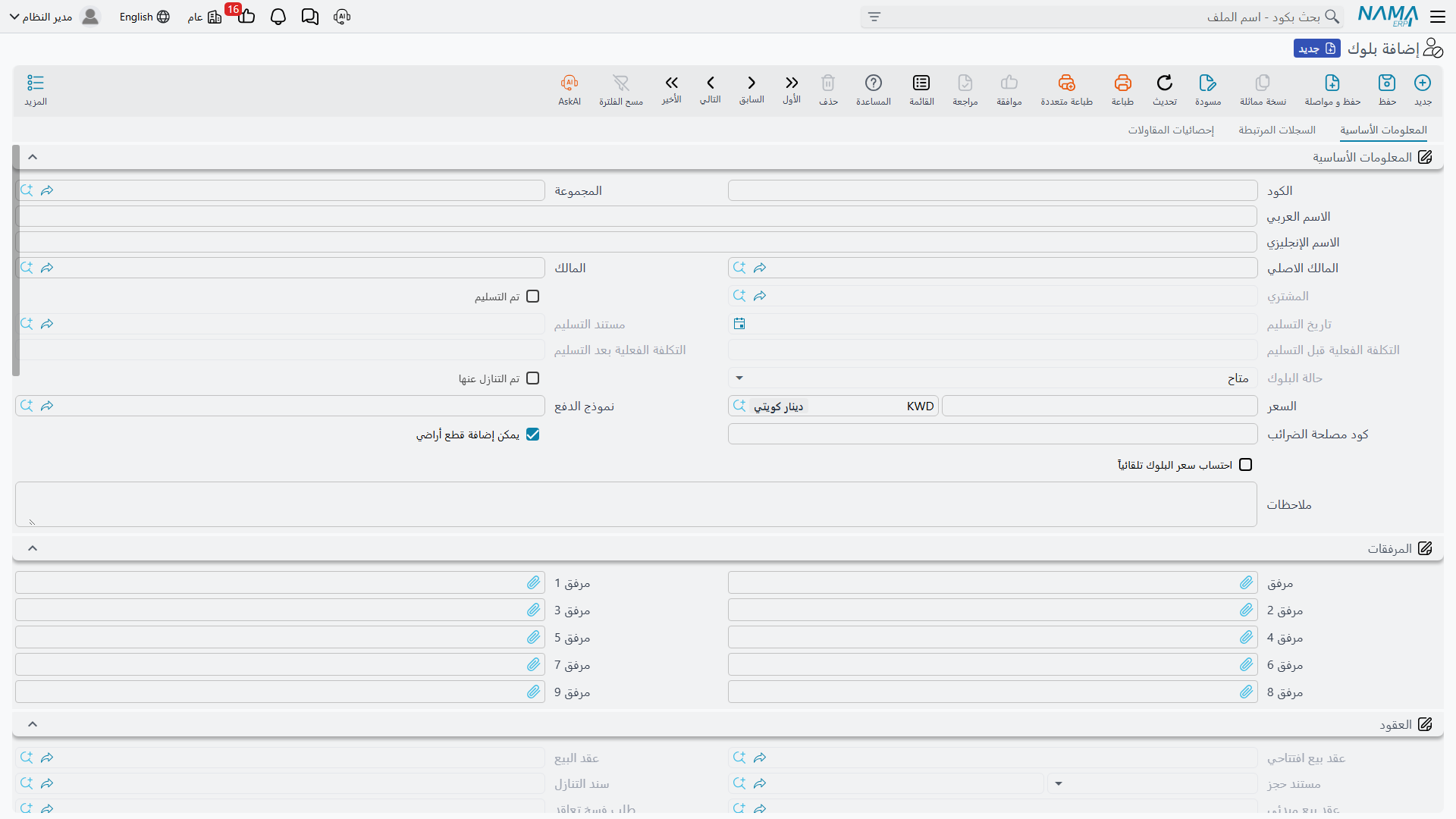Viewport: 1456px width, 819px height.
Task: Click lookup icon in الكويتي دينار currency field
Action: (x=739, y=406)
